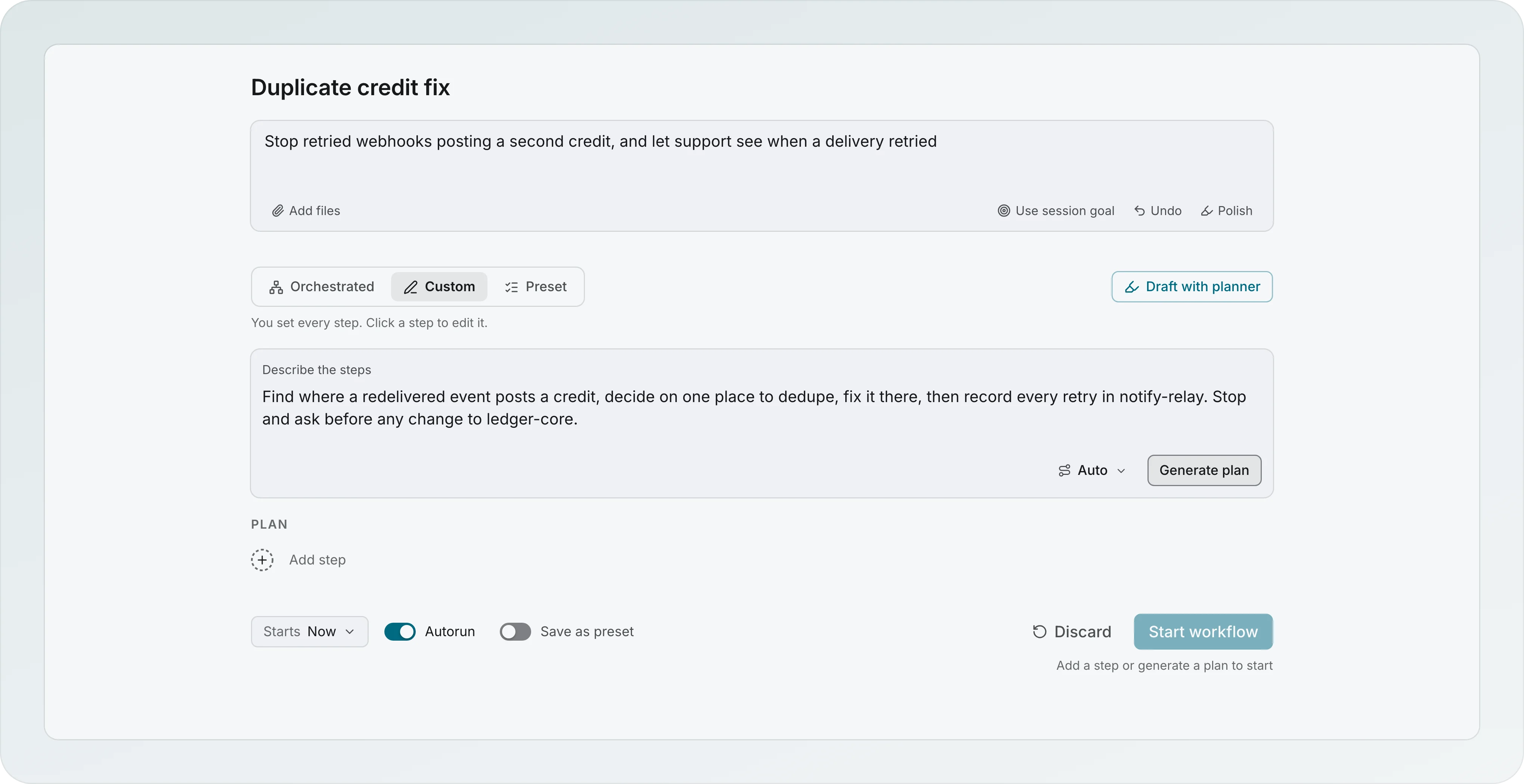Click the target icon for Use session goal
Screen dimensions: 1524x784
[1003, 211]
